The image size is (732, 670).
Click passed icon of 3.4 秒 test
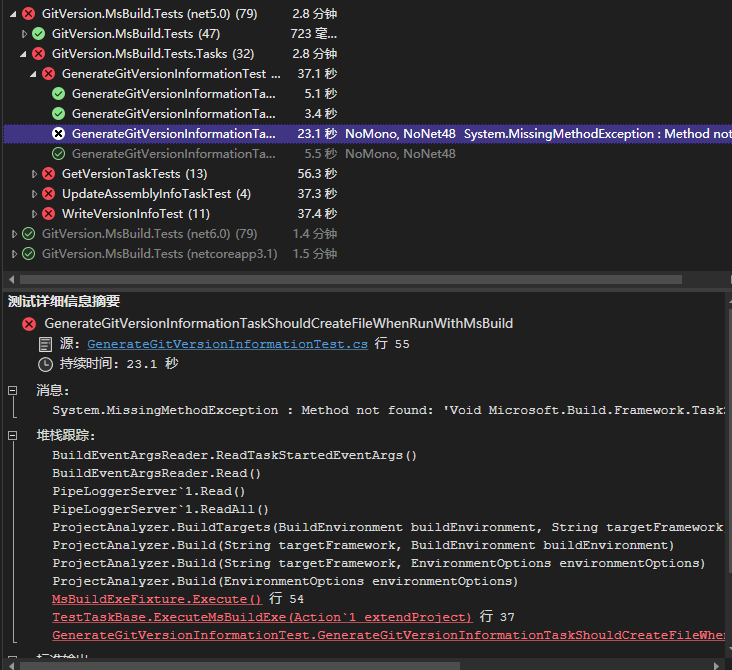(58, 114)
